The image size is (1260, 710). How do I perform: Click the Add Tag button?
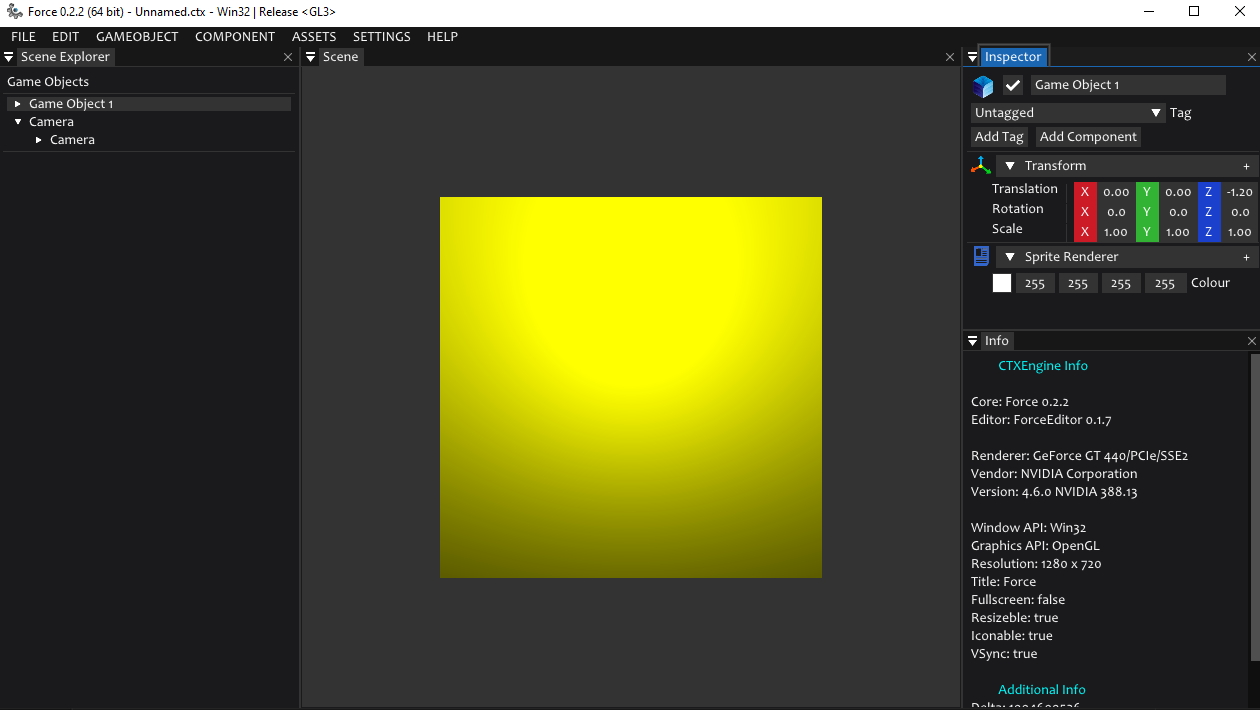(999, 137)
